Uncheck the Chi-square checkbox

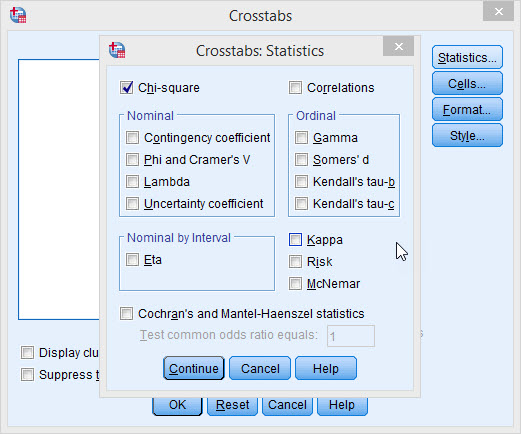point(126,88)
